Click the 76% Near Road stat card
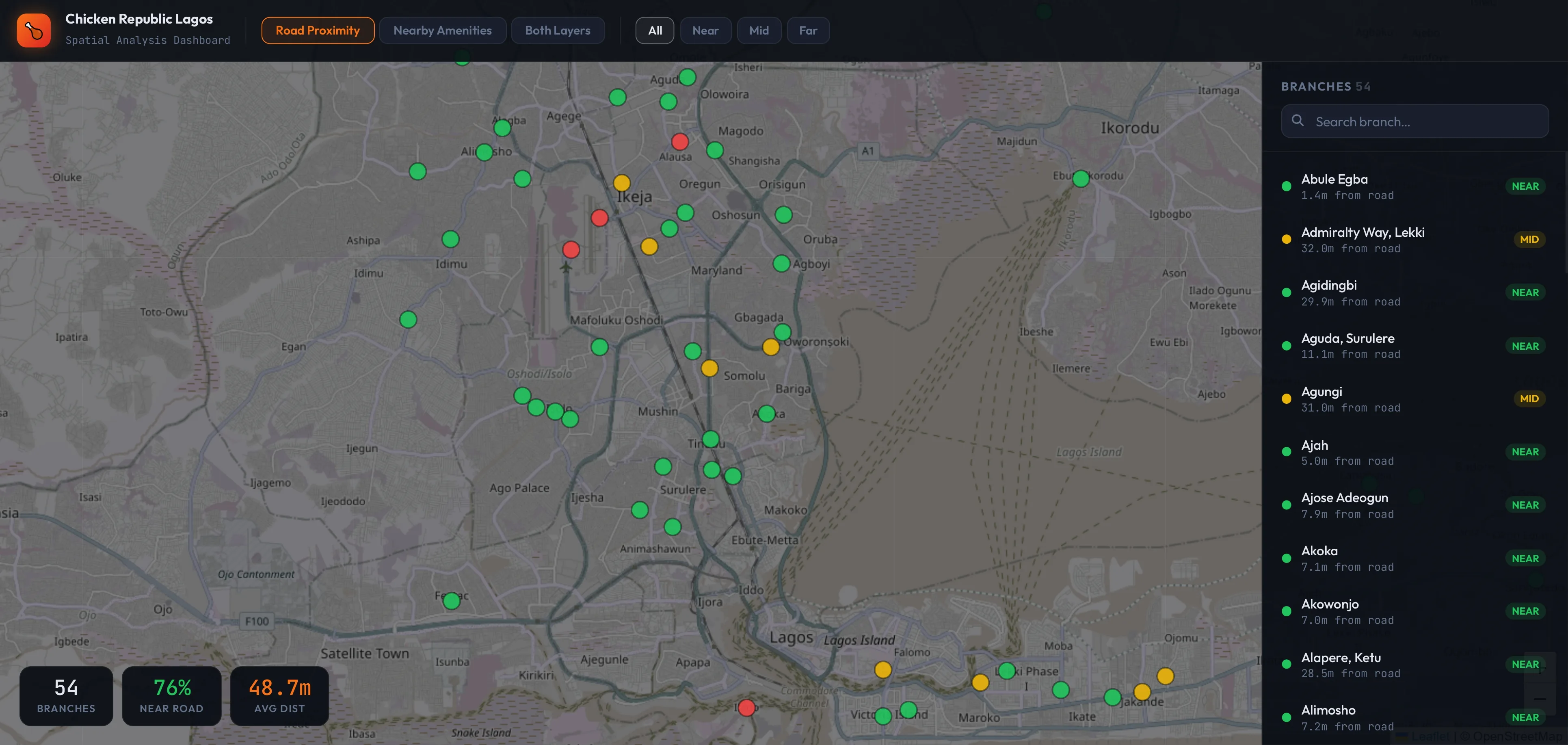 pyautogui.click(x=172, y=696)
